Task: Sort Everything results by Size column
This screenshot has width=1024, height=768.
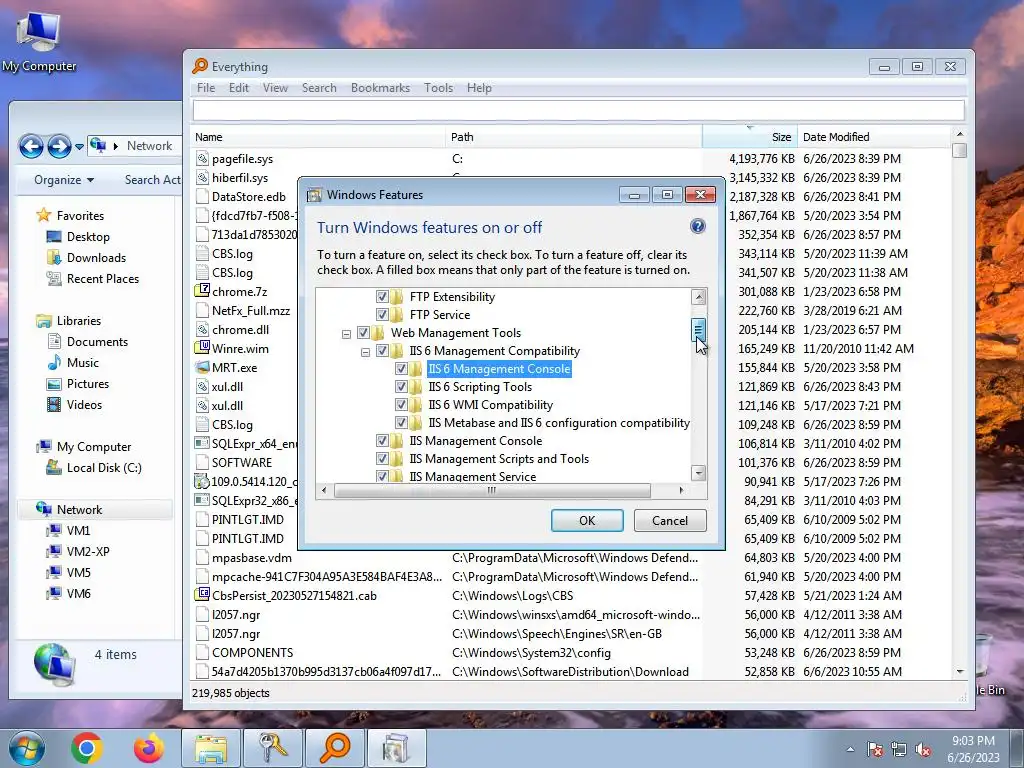Action: coord(750,137)
